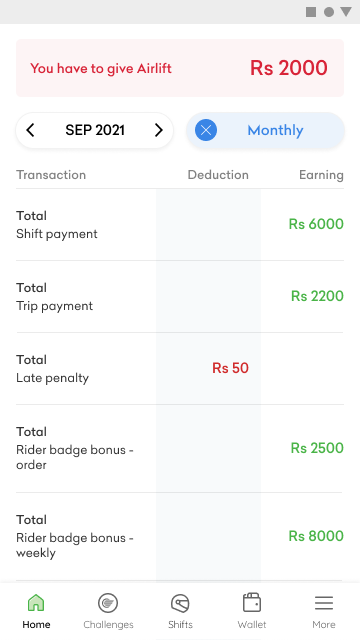360x640 pixels.
Task: Clear the Monthly filter with X icon
Action: [x=206, y=130]
